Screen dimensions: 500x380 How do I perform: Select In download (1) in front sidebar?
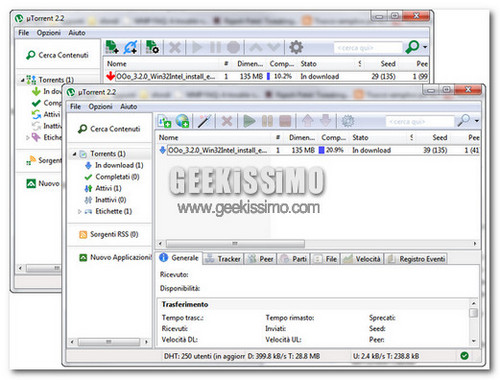[x=114, y=165]
